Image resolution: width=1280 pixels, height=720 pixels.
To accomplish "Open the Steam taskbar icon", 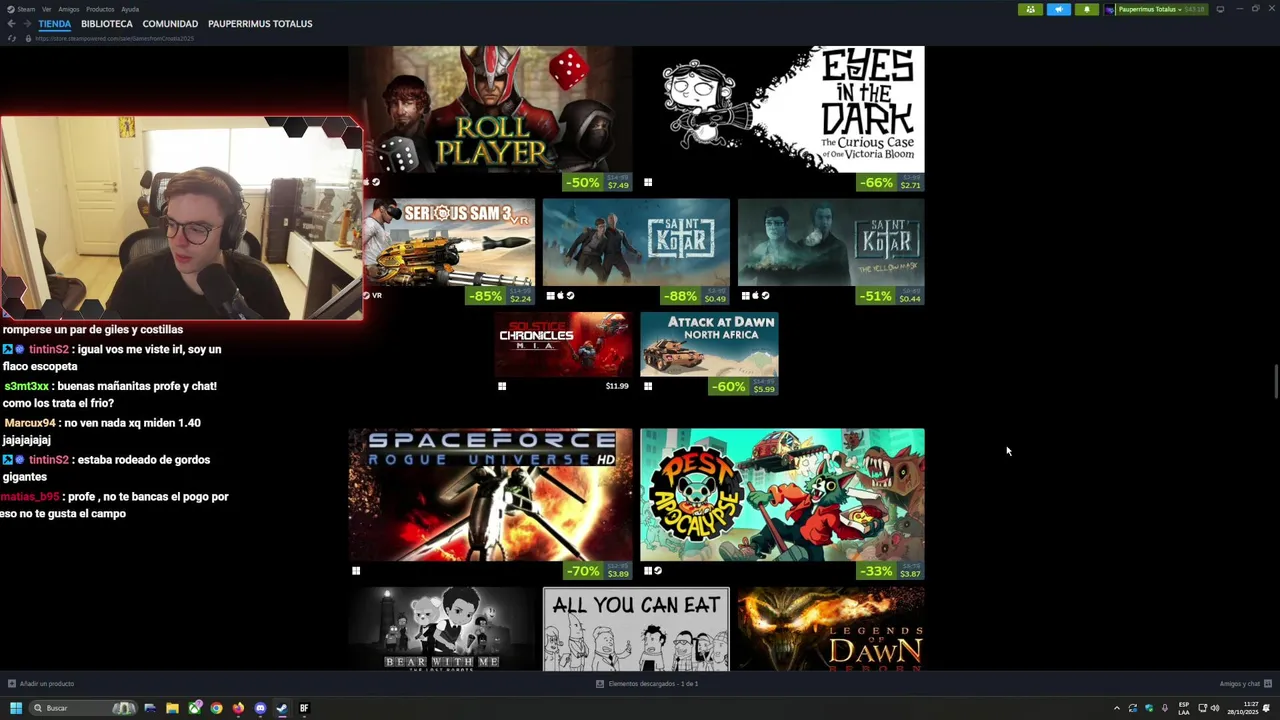I will [x=282, y=708].
